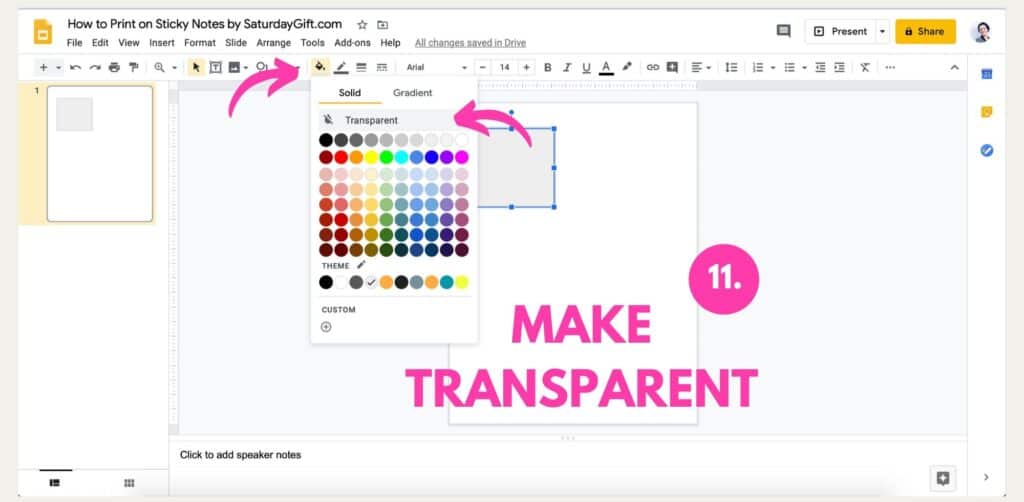Open Google Keep side panel icon
The width and height of the screenshot is (1024, 502).
(987, 112)
